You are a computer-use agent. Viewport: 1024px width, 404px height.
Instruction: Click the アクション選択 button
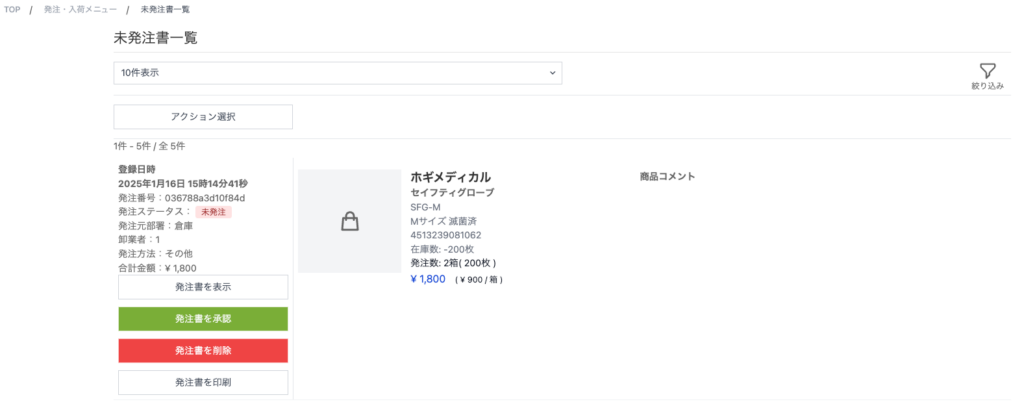203,117
